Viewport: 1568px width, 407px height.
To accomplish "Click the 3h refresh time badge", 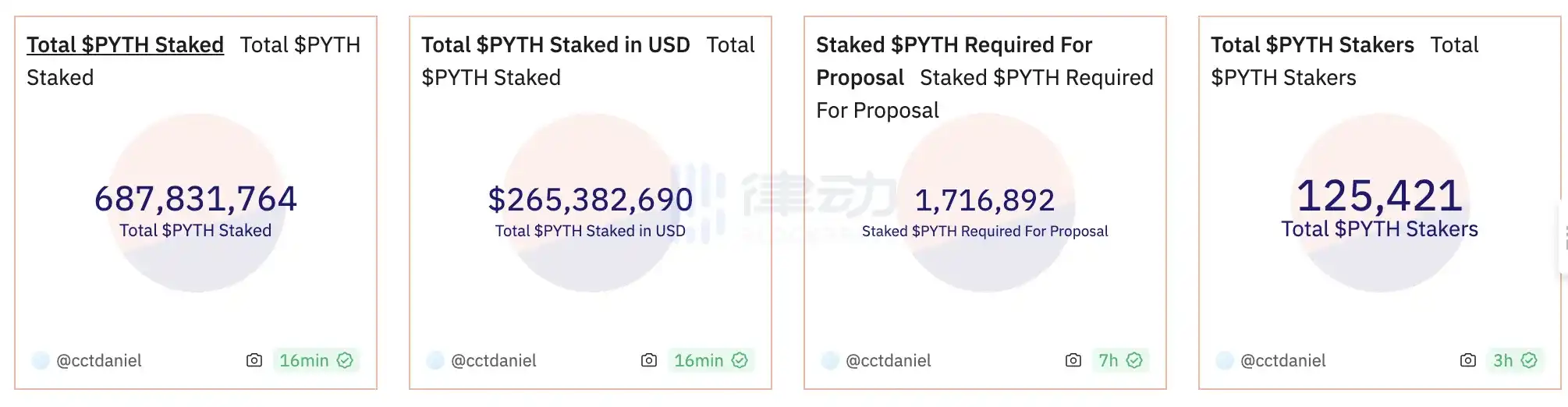I will [1502, 361].
